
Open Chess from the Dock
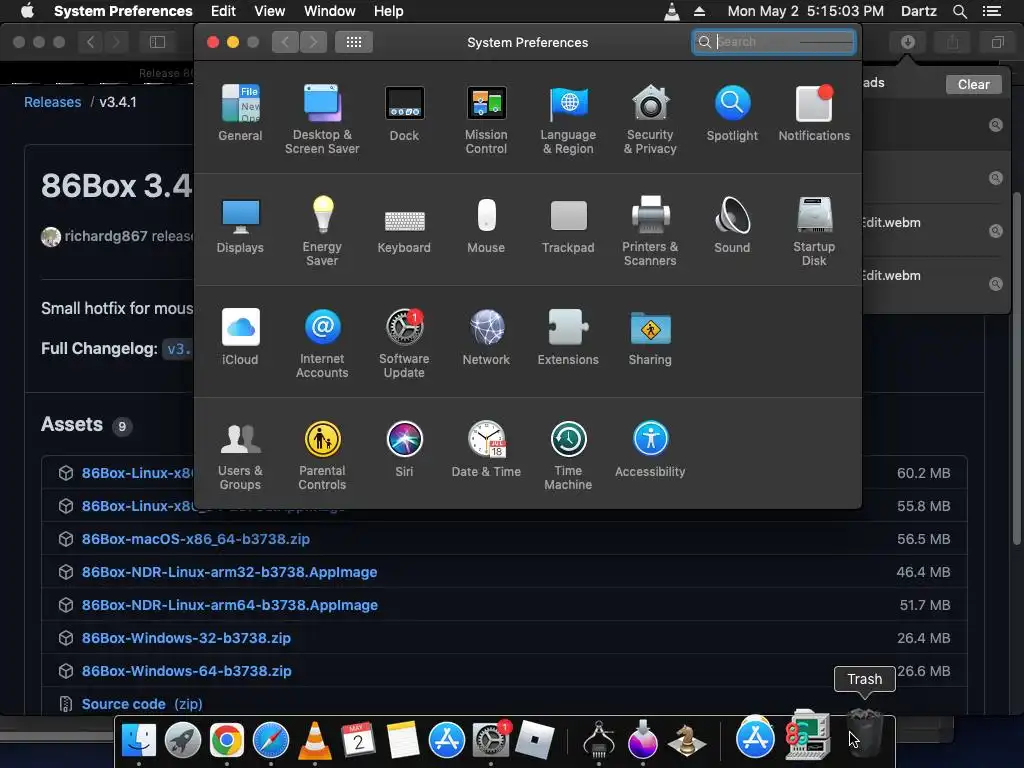[x=686, y=740]
